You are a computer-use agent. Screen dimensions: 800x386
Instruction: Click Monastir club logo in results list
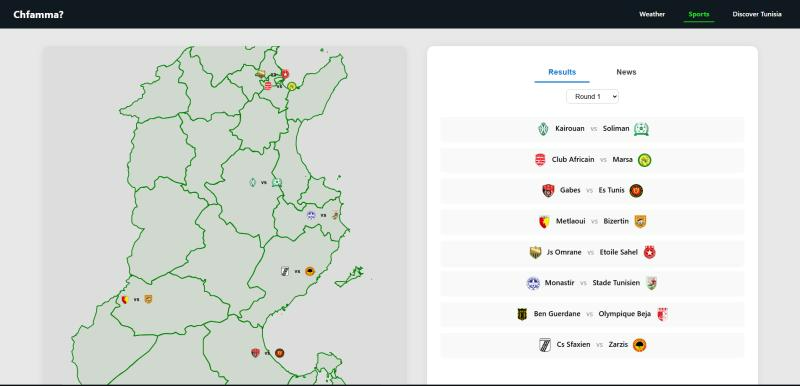(x=533, y=284)
